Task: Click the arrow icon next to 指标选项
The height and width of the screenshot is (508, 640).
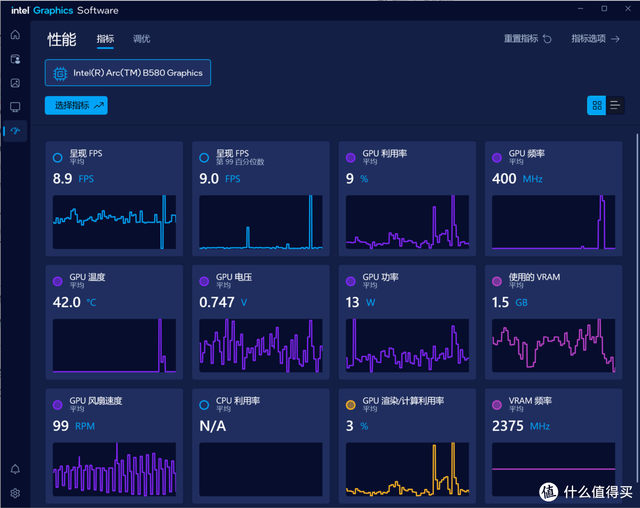Action: 616,39
